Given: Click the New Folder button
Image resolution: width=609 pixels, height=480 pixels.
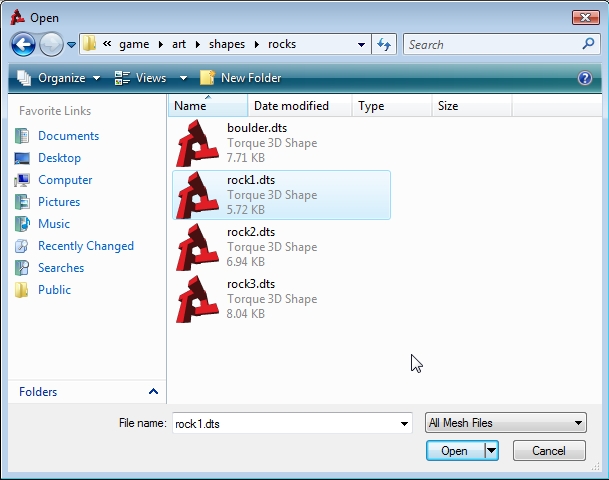Looking at the screenshot, I should click(241, 78).
